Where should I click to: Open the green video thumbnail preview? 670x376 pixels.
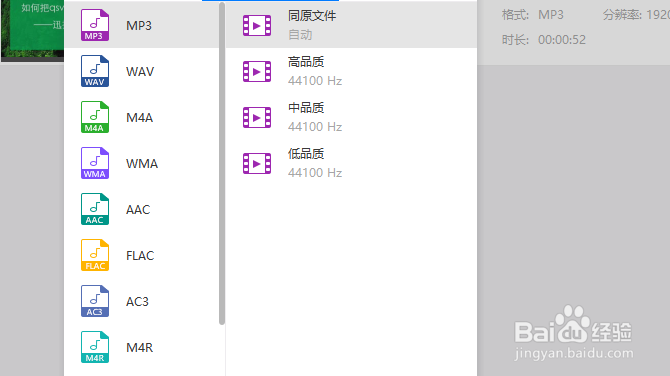pyautogui.click(x=32, y=30)
